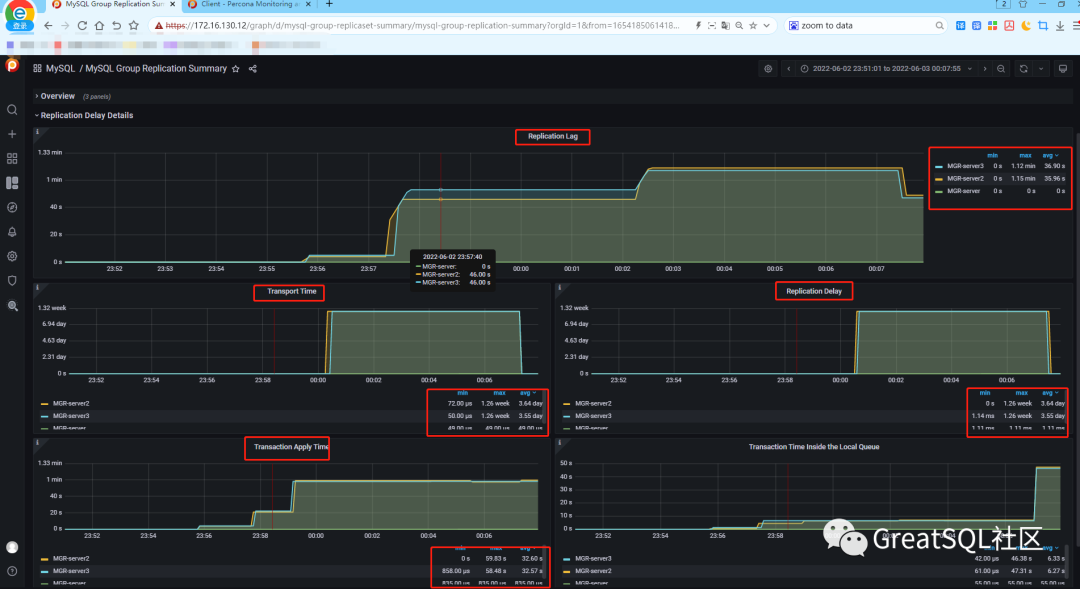The height and width of the screenshot is (589, 1080).
Task: Open the Alerting bell icon in sidebar
Action: [12, 231]
